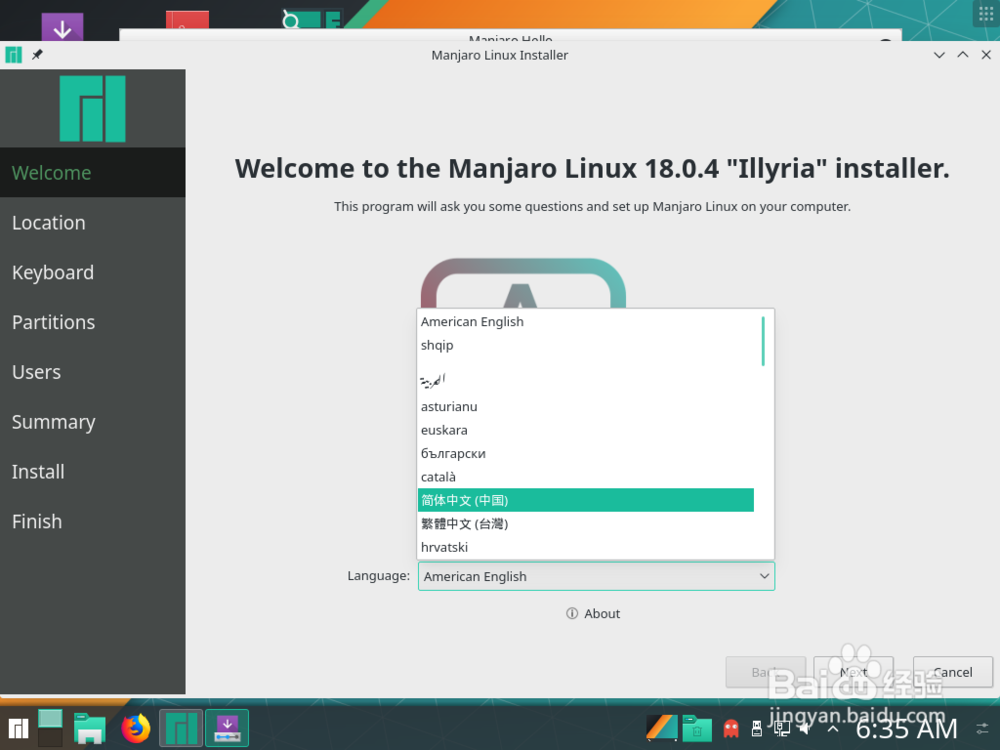The image size is (1000, 750).
Task: Click the Back button
Action: 765,672
